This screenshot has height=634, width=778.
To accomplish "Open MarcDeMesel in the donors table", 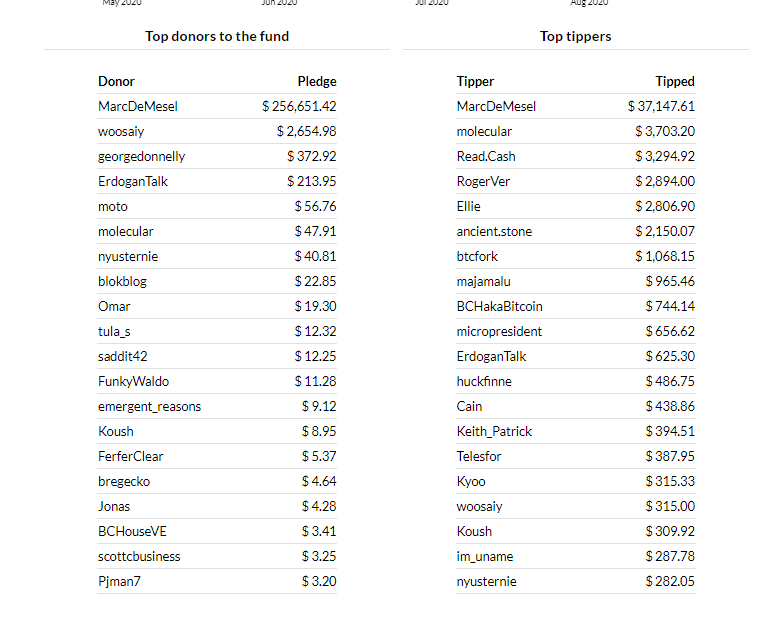I will click(137, 106).
